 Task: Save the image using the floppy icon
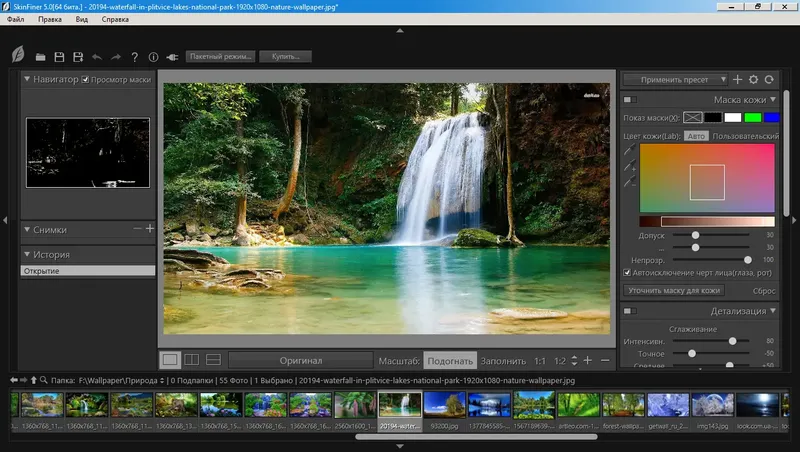click(x=59, y=57)
